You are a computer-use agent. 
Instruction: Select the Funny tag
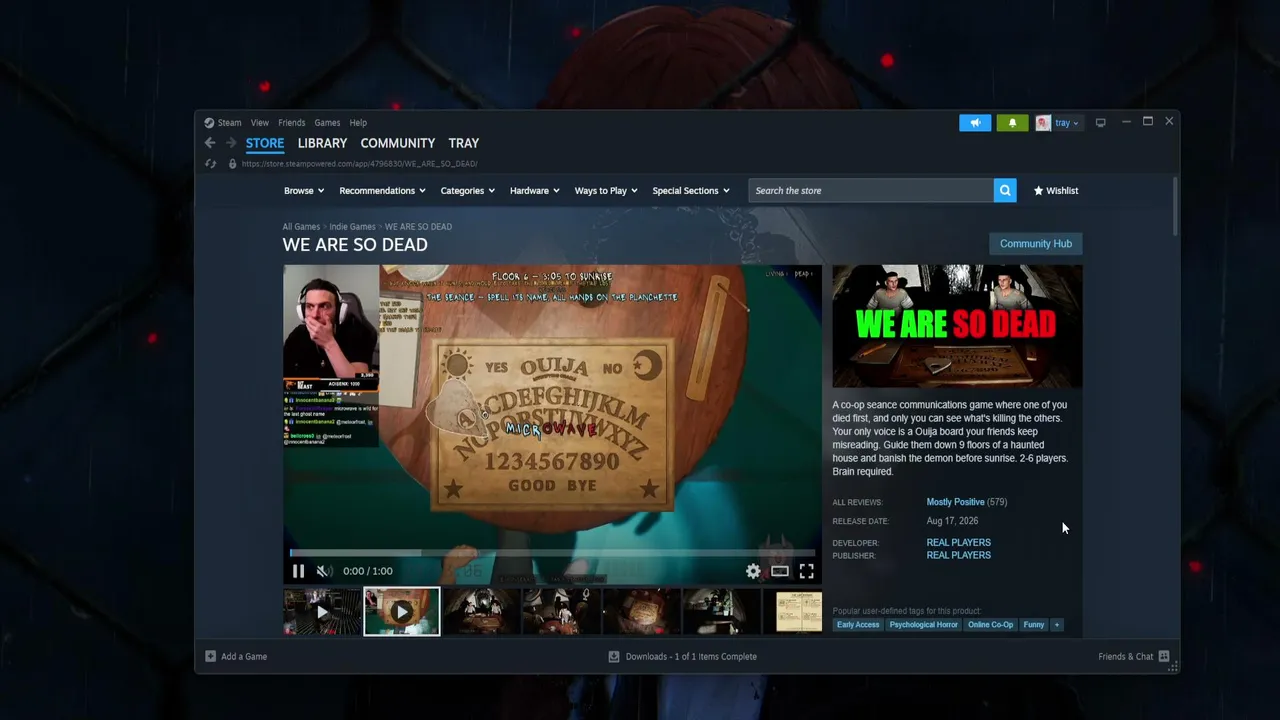(x=1034, y=625)
